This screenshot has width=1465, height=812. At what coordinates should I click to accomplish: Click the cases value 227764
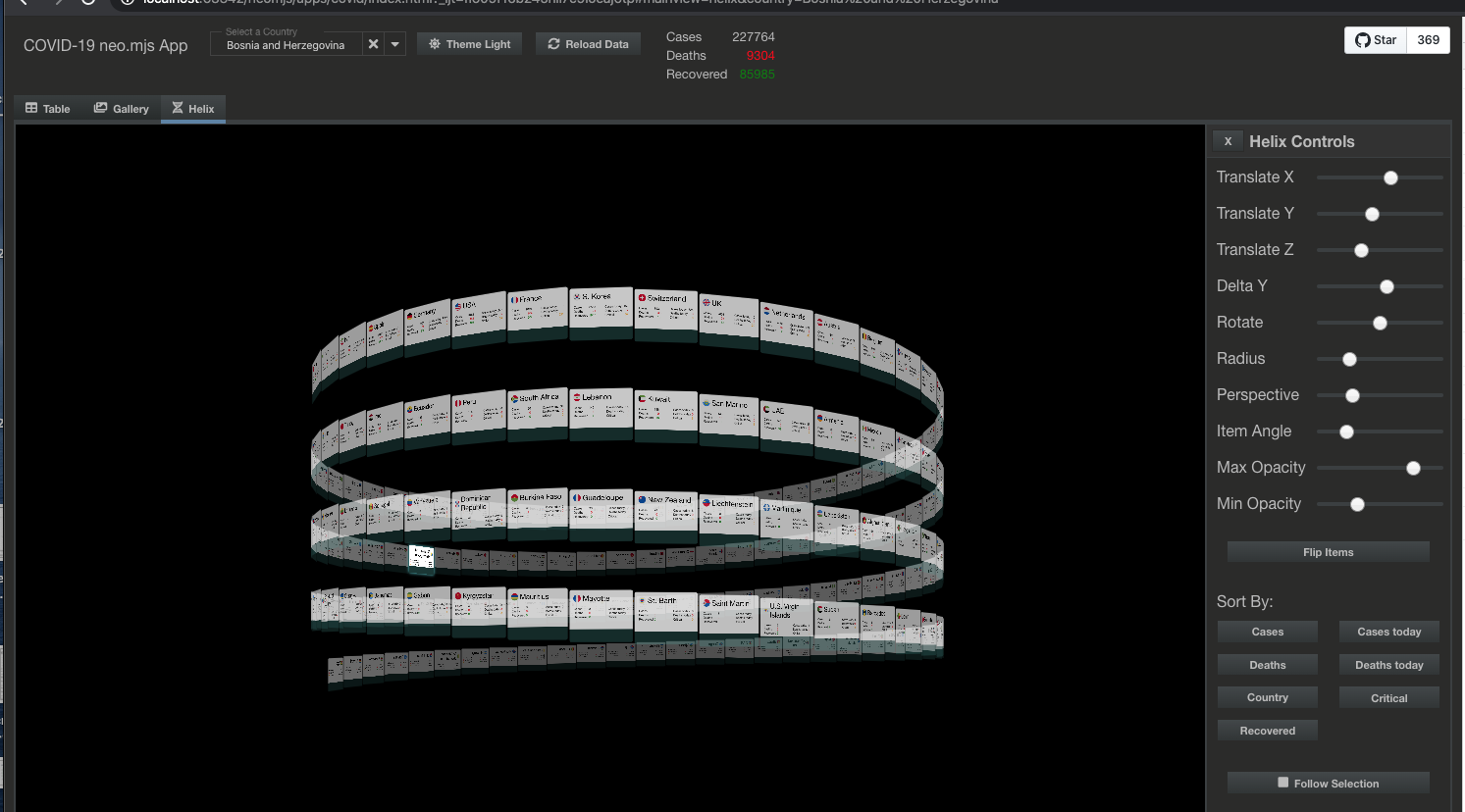point(753,37)
